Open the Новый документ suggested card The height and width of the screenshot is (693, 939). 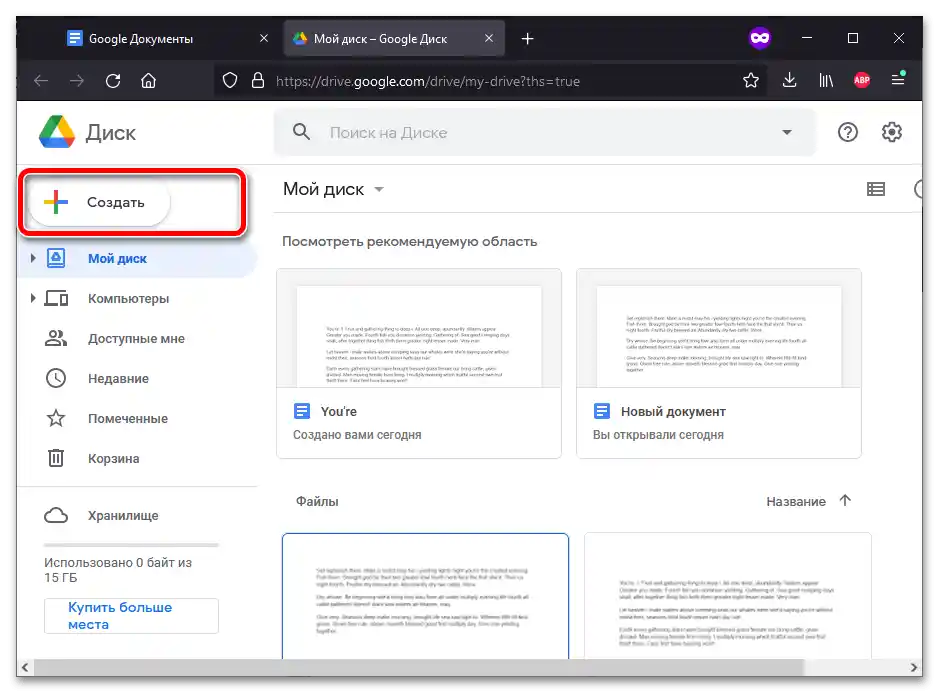coord(719,364)
